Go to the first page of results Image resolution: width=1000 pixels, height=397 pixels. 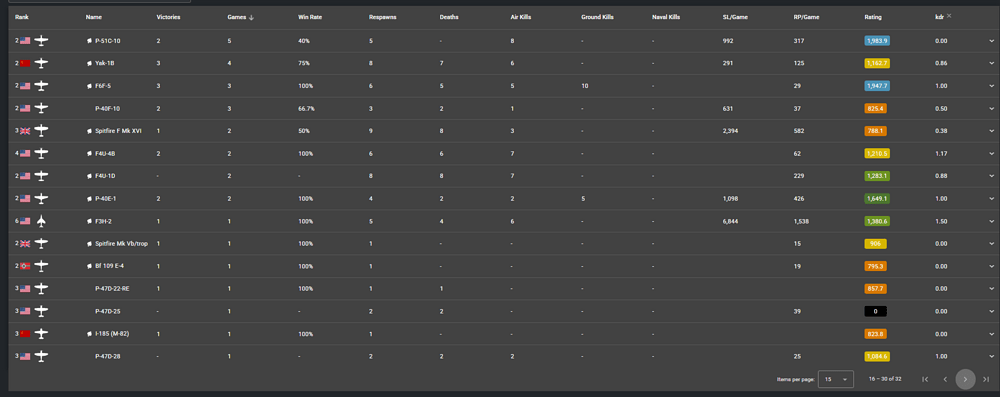(x=925, y=379)
